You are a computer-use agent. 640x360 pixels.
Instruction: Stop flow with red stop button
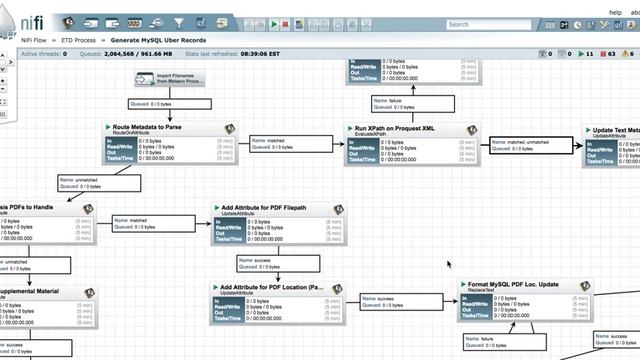[285, 25]
